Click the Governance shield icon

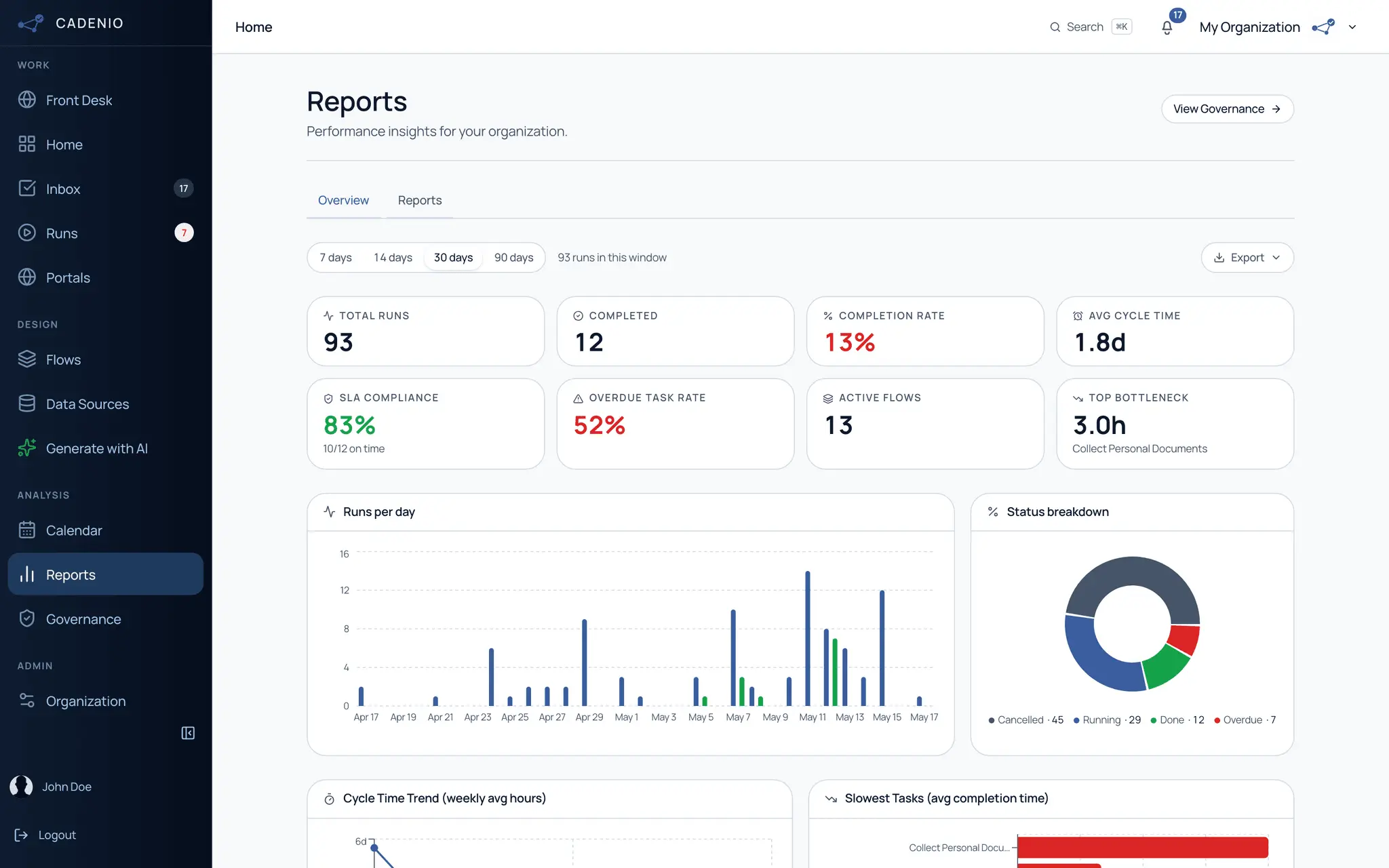pyautogui.click(x=27, y=618)
